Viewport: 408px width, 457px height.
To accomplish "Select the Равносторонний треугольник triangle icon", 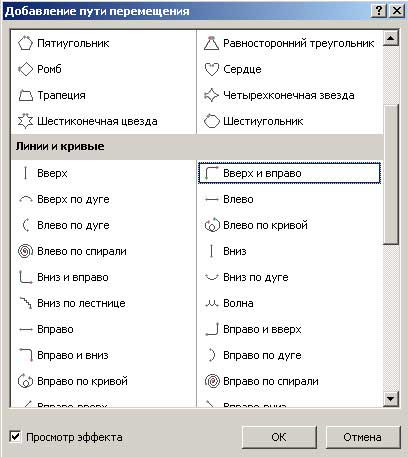I will (x=211, y=43).
